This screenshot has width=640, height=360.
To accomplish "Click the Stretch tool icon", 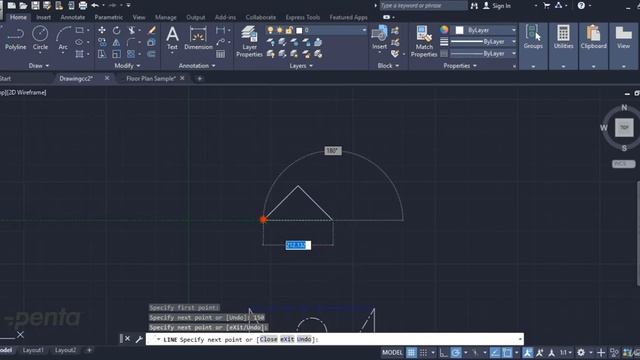I will [102, 54].
